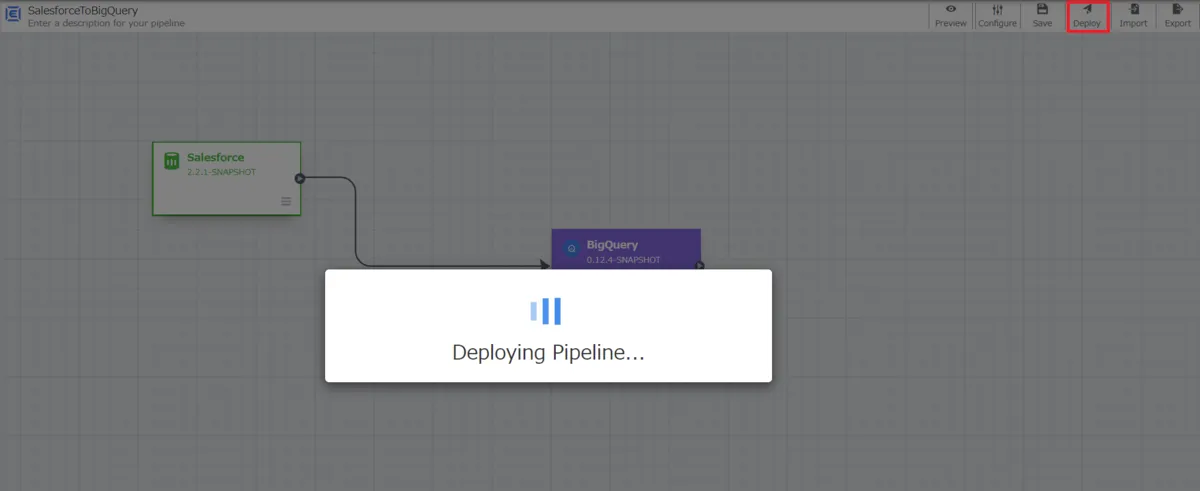Click 'Enter a description for your pipeline'
1200x491 pixels.
106,23
